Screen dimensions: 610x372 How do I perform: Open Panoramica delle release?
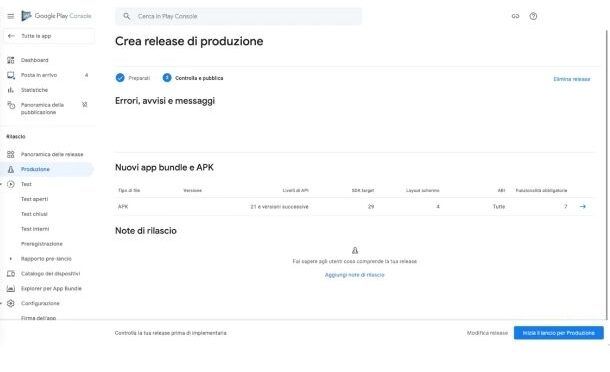coord(52,154)
